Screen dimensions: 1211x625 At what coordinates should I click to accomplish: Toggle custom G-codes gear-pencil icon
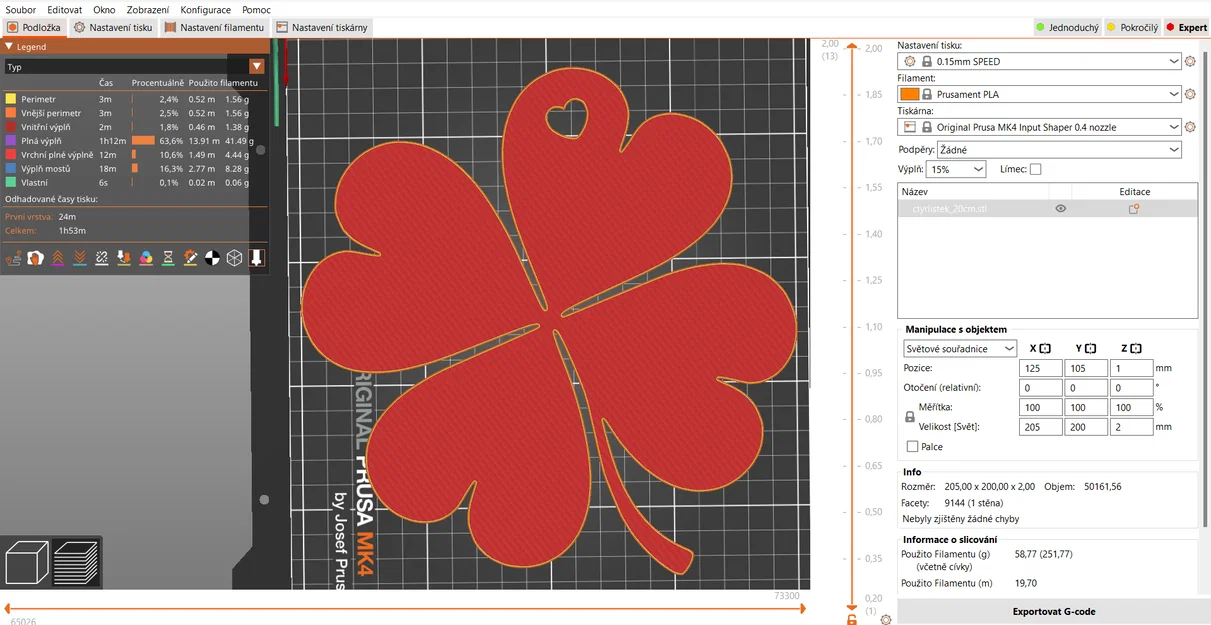click(190, 258)
